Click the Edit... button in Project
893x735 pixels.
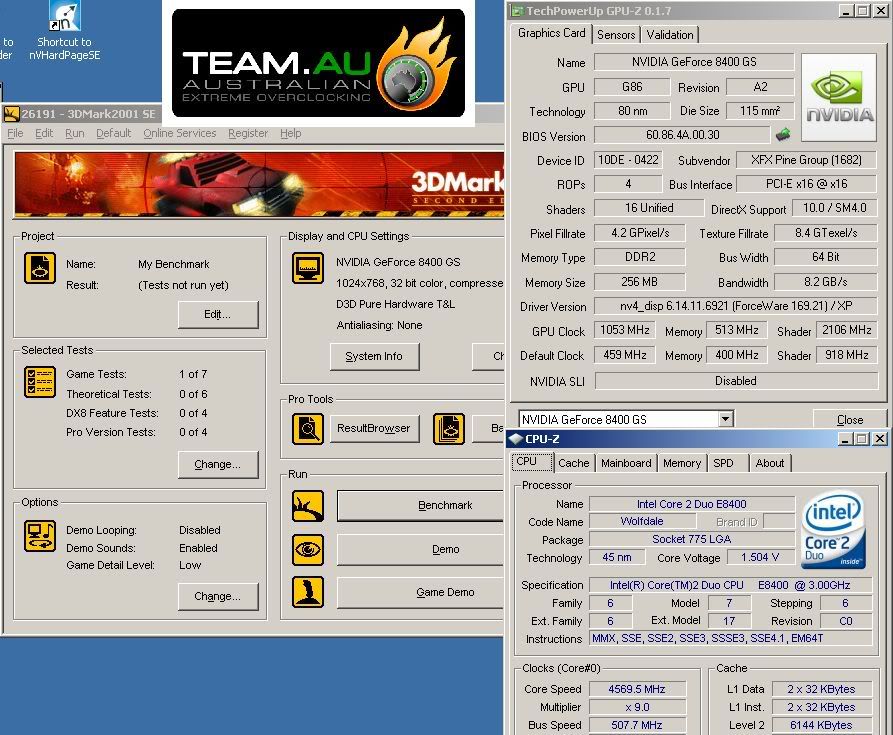pyautogui.click(x=218, y=314)
